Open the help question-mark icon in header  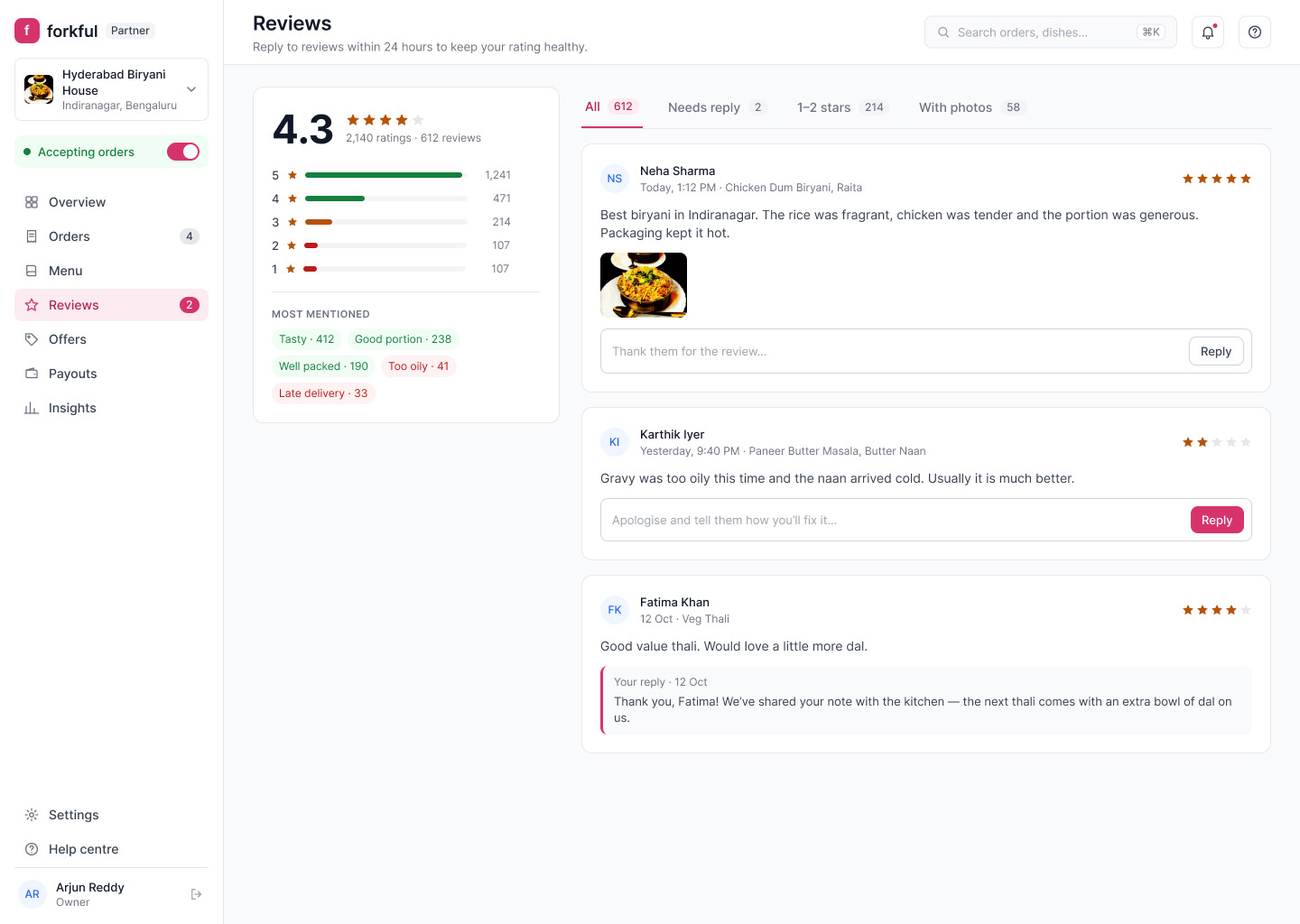coord(1255,32)
